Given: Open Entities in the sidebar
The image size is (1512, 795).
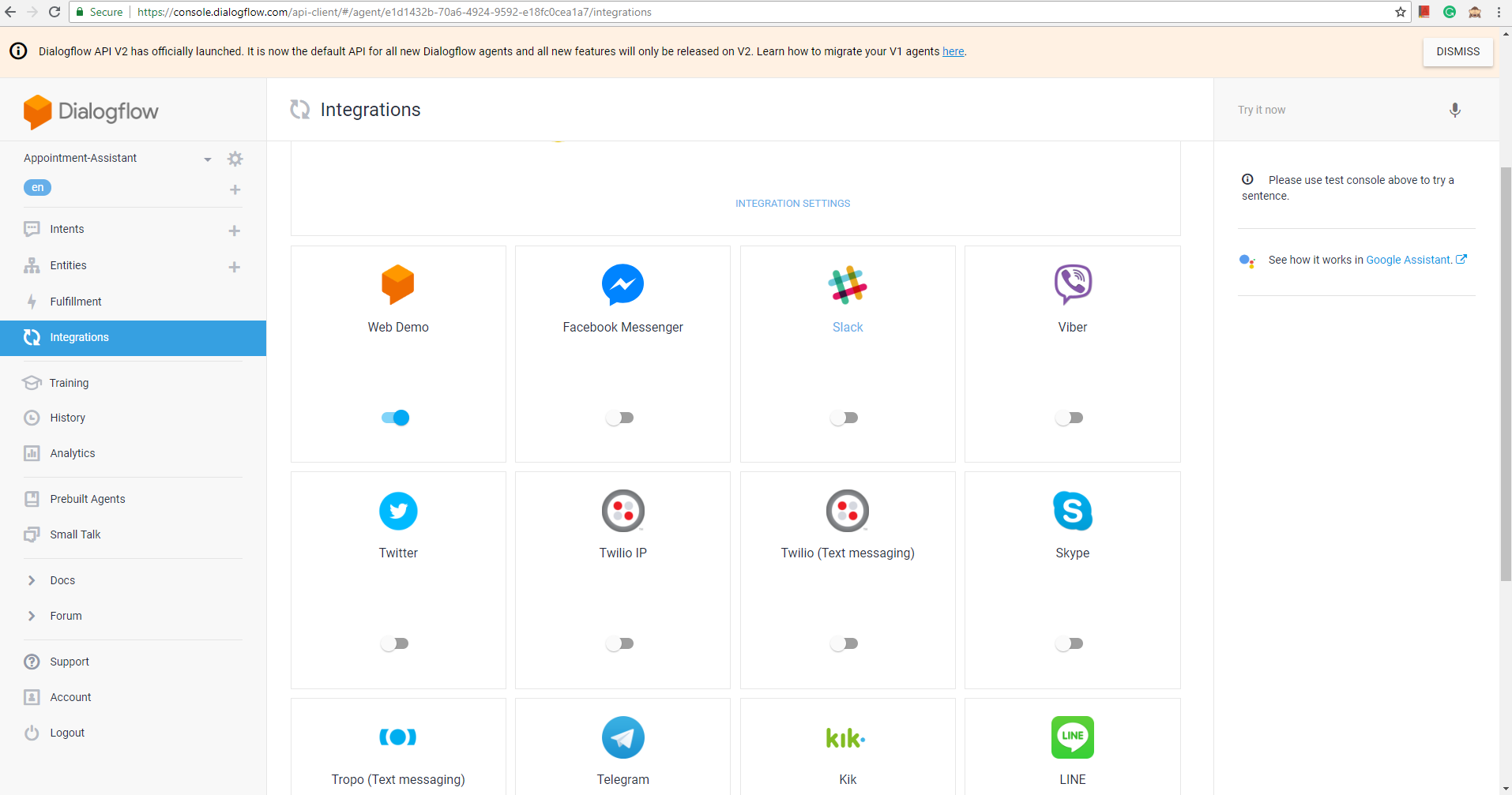Looking at the screenshot, I should tap(68, 265).
